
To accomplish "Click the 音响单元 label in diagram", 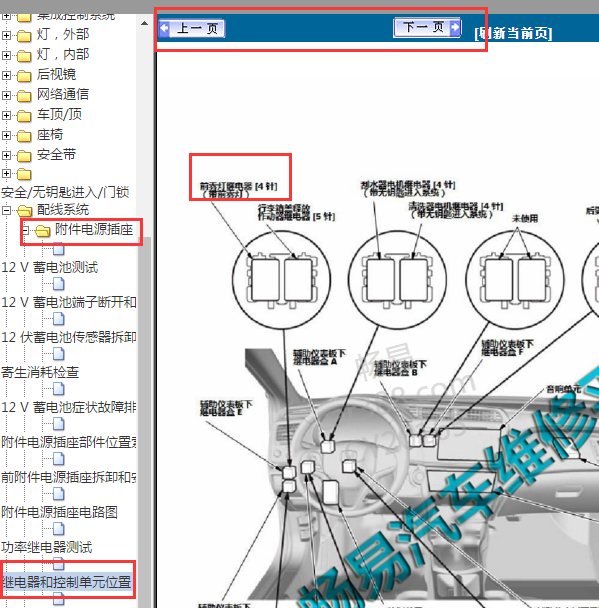I will pyautogui.click(x=563, y=389).
